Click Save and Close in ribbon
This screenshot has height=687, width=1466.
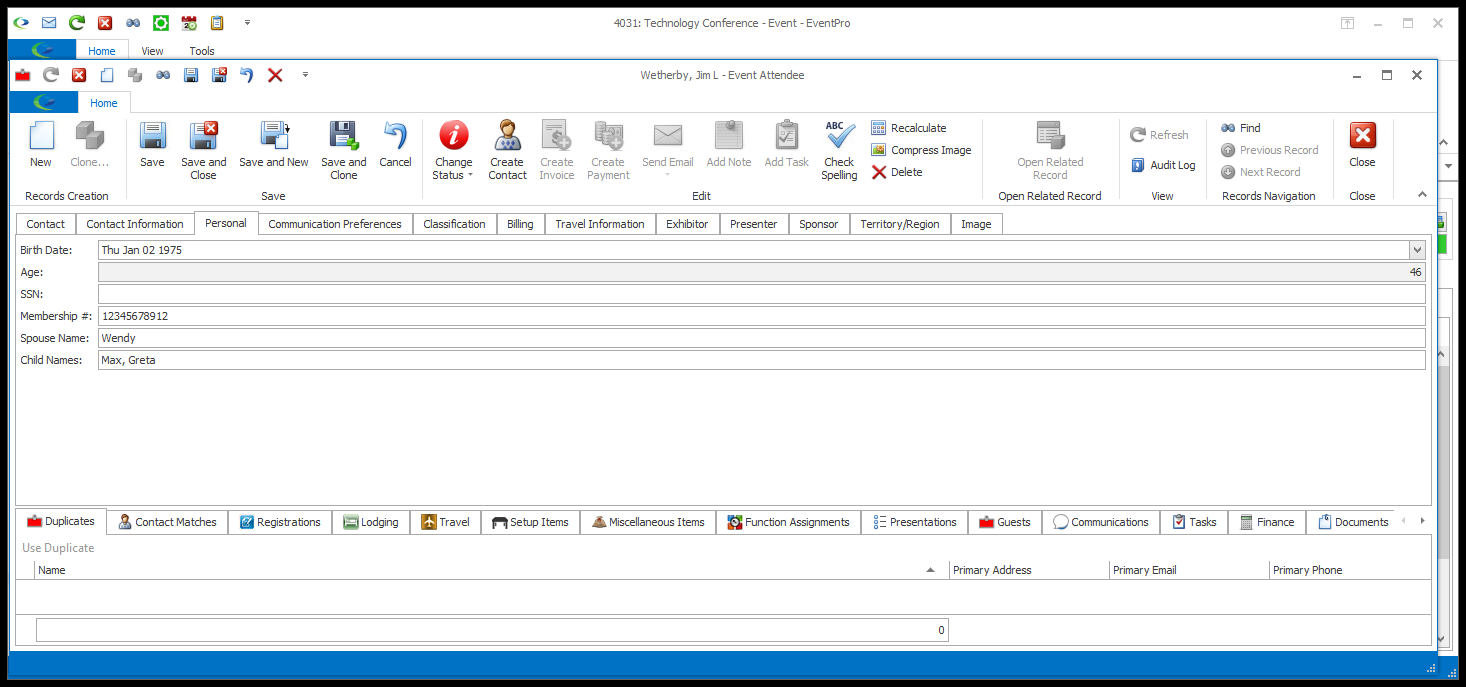203,150
